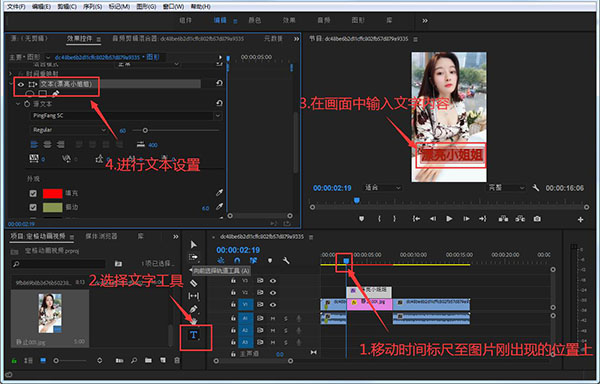Mute track A1

coord(273,318)
